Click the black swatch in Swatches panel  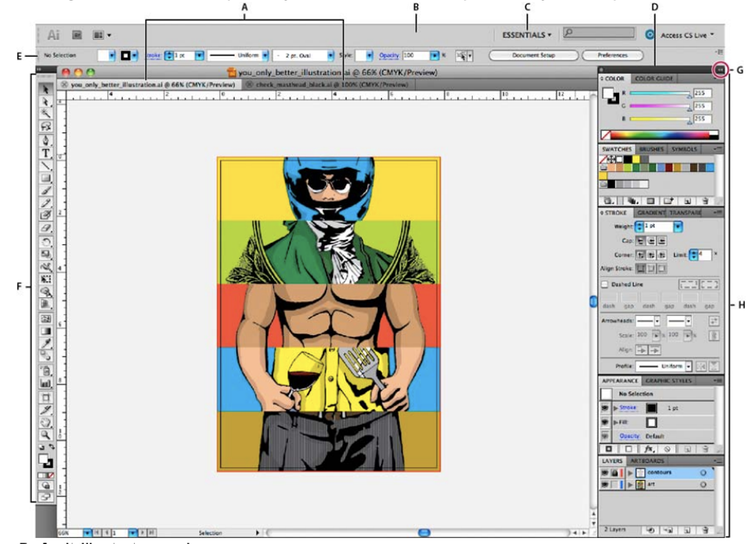(x=628, y=159)
